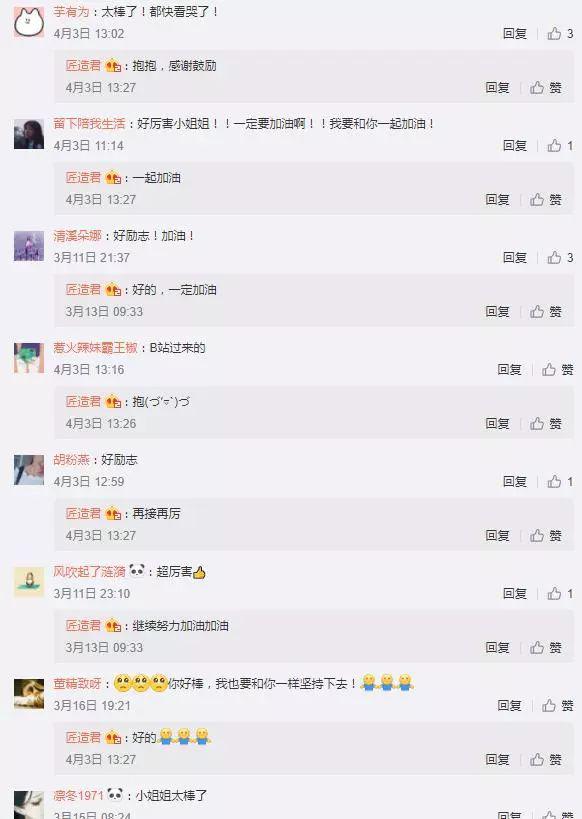Reply to 匠造君's '好的，一定加油' message
The width and height of the screenshot is (582, 819).
pos(497,311)
